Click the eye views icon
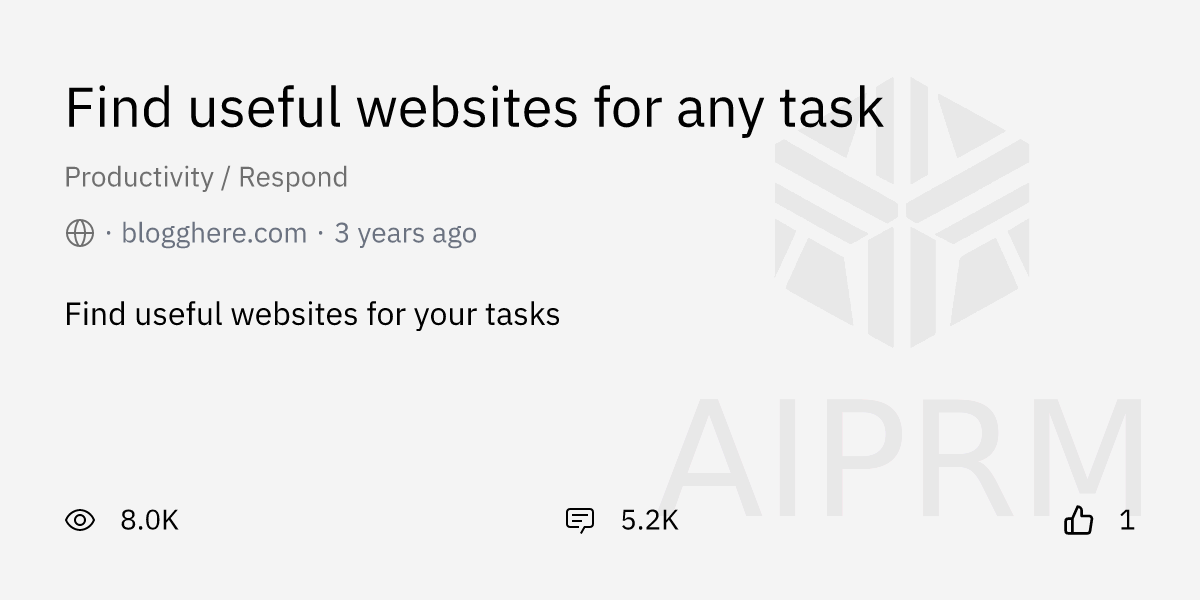Screen dimensions: 1200x600 pyautogui.click(x=80, y=520)
